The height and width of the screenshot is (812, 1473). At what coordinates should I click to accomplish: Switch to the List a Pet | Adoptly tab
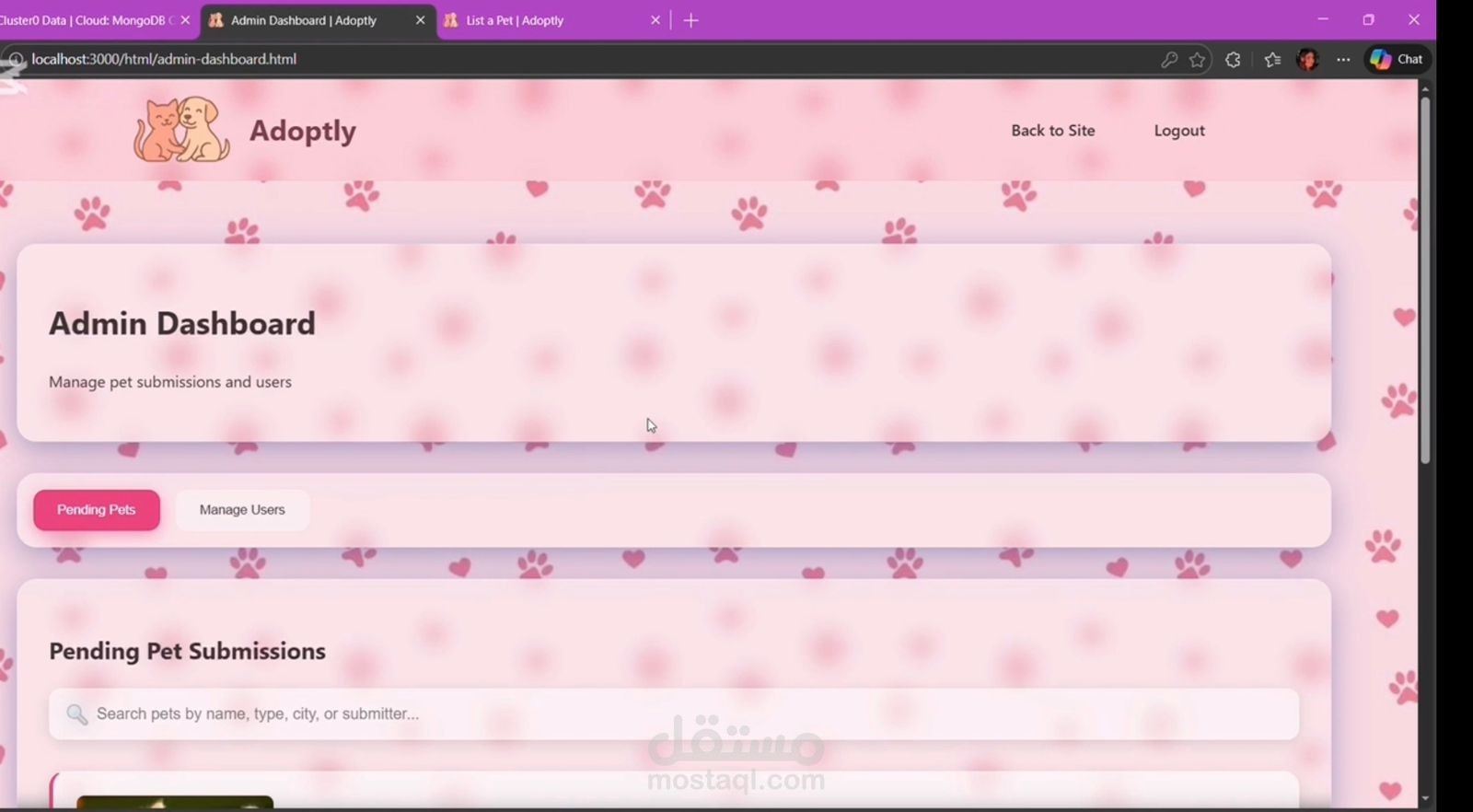coord(551,20)
